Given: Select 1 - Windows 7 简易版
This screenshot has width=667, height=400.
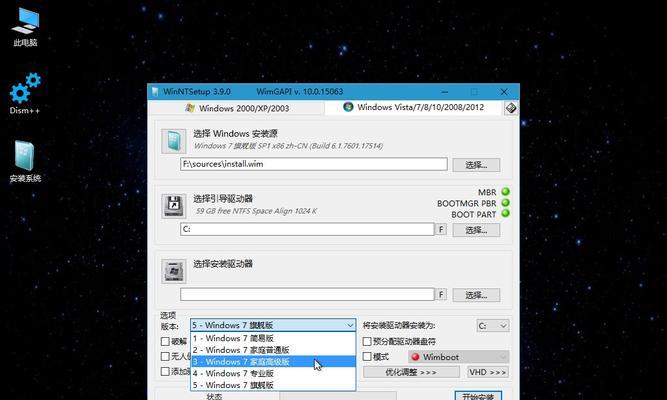Looking at the screenshot, I should [x=273, y=338].
